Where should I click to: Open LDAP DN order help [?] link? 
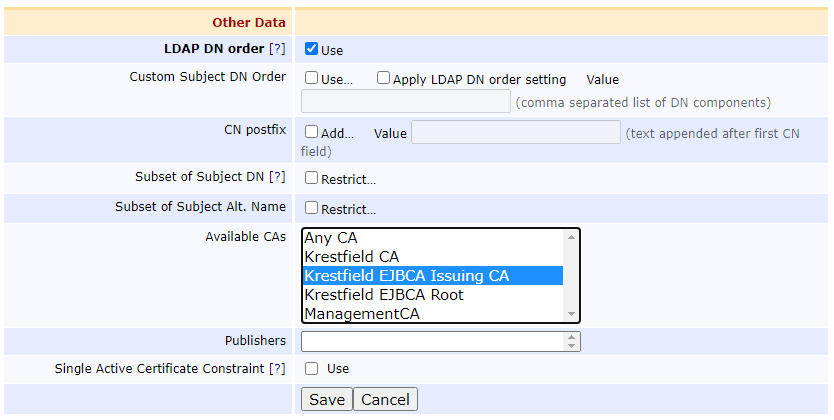point(277,49)
